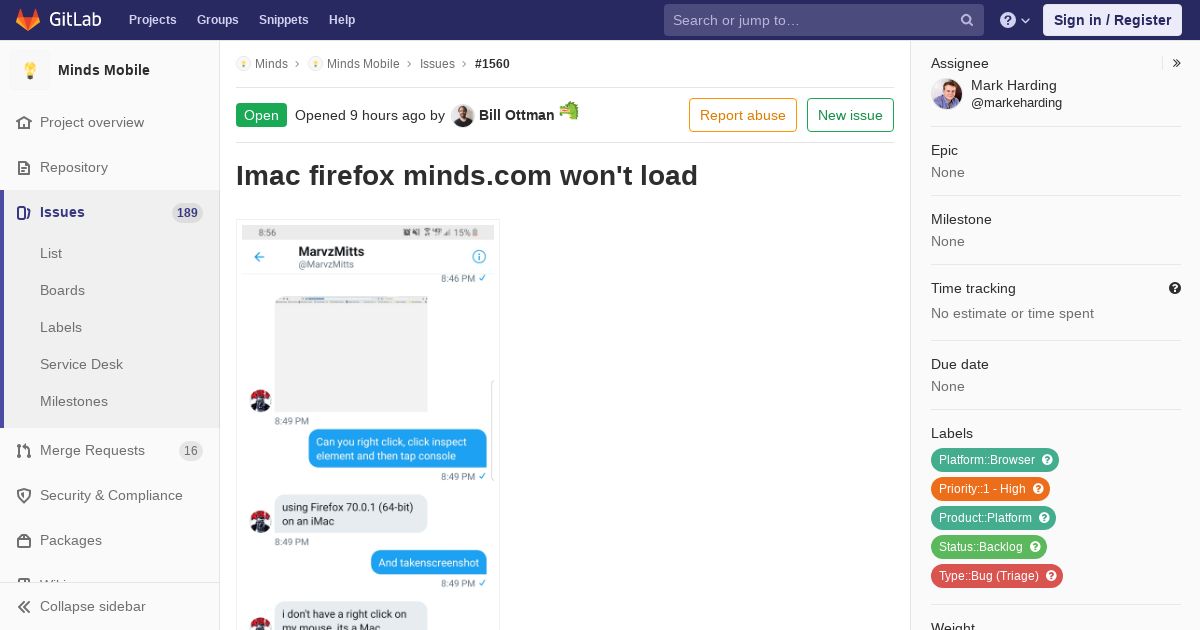Open the Labels sidebar sub-item
1200x630 pixels.
point(61,327)
